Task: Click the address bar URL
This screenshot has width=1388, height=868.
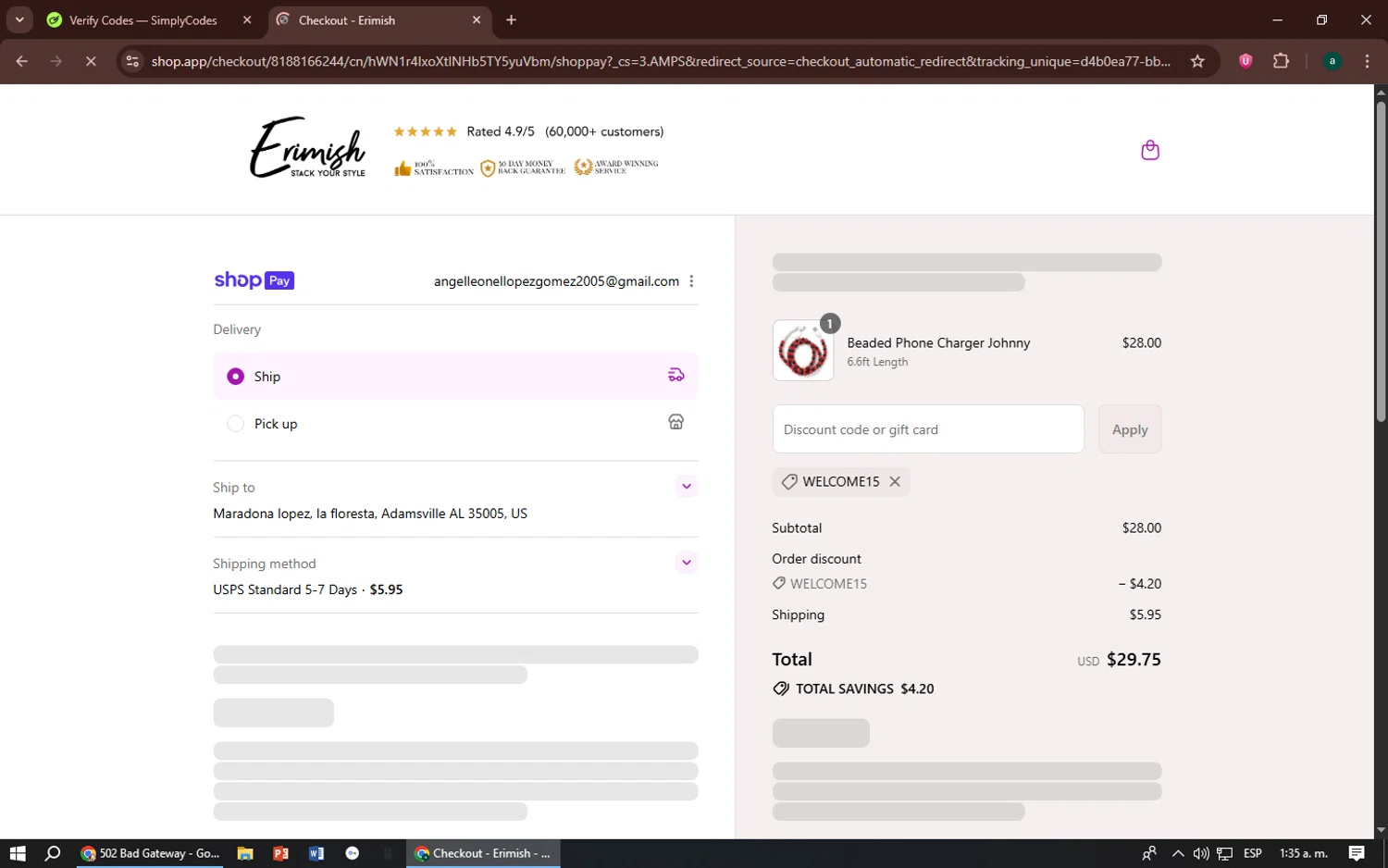Action: [x=661, y=61]
